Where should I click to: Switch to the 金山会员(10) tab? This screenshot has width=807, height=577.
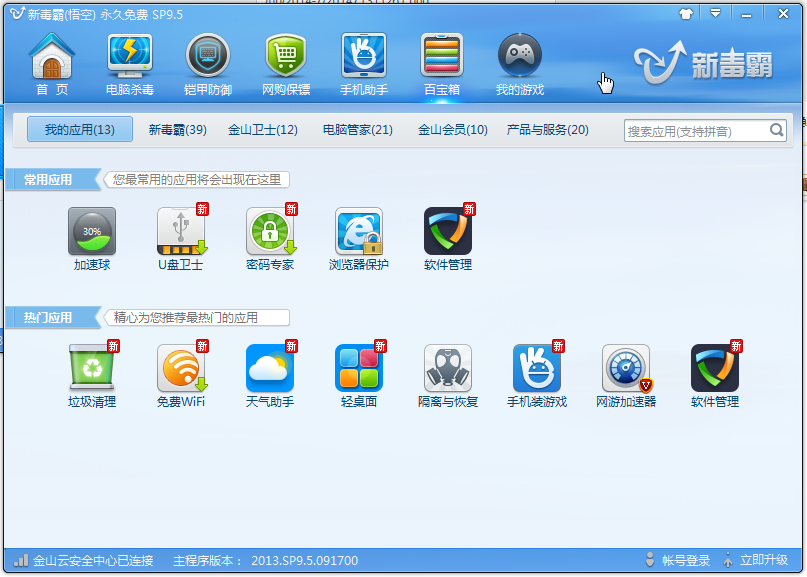(x=452, y=130)
